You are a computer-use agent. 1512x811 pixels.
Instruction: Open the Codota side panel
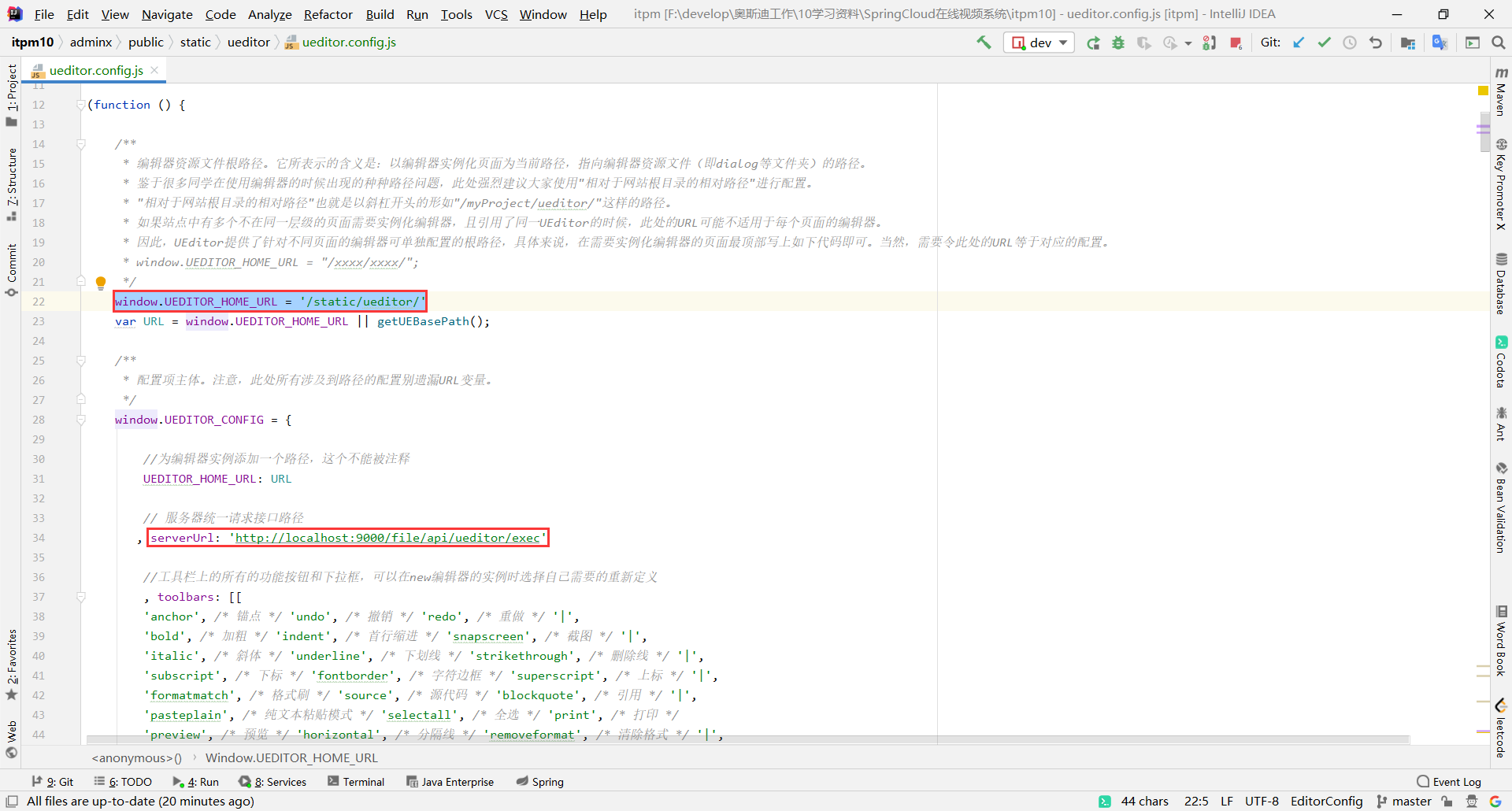pos(1501,361)
